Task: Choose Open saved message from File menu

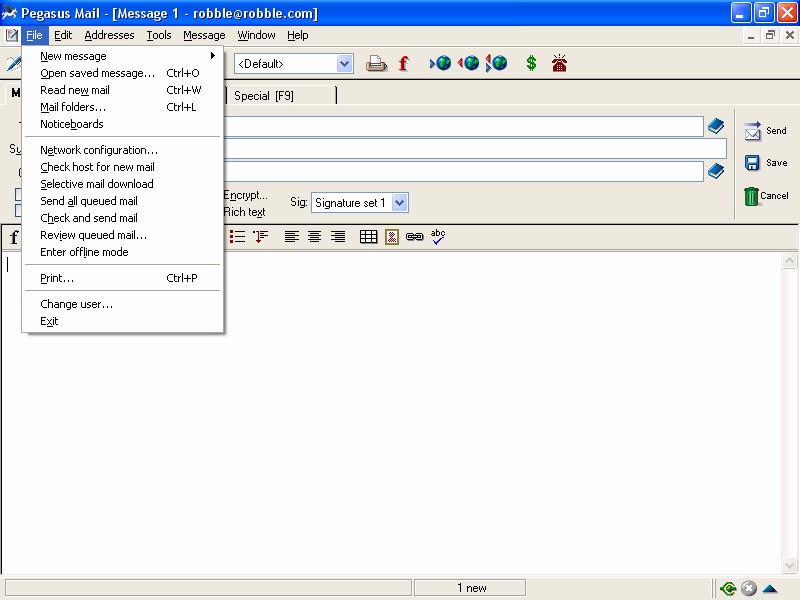Action: (122, 73)
